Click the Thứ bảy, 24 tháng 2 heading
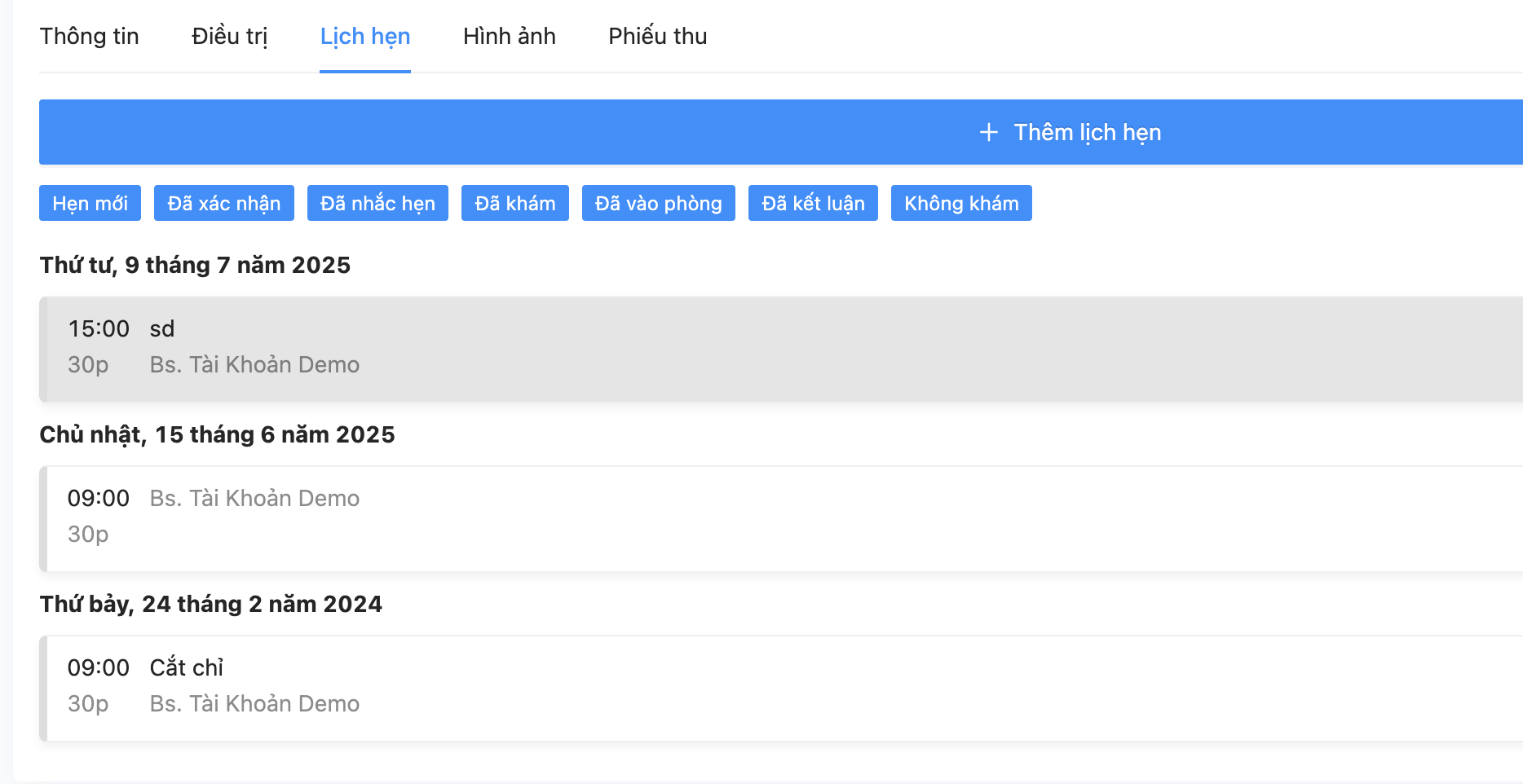 click(210, 605)
